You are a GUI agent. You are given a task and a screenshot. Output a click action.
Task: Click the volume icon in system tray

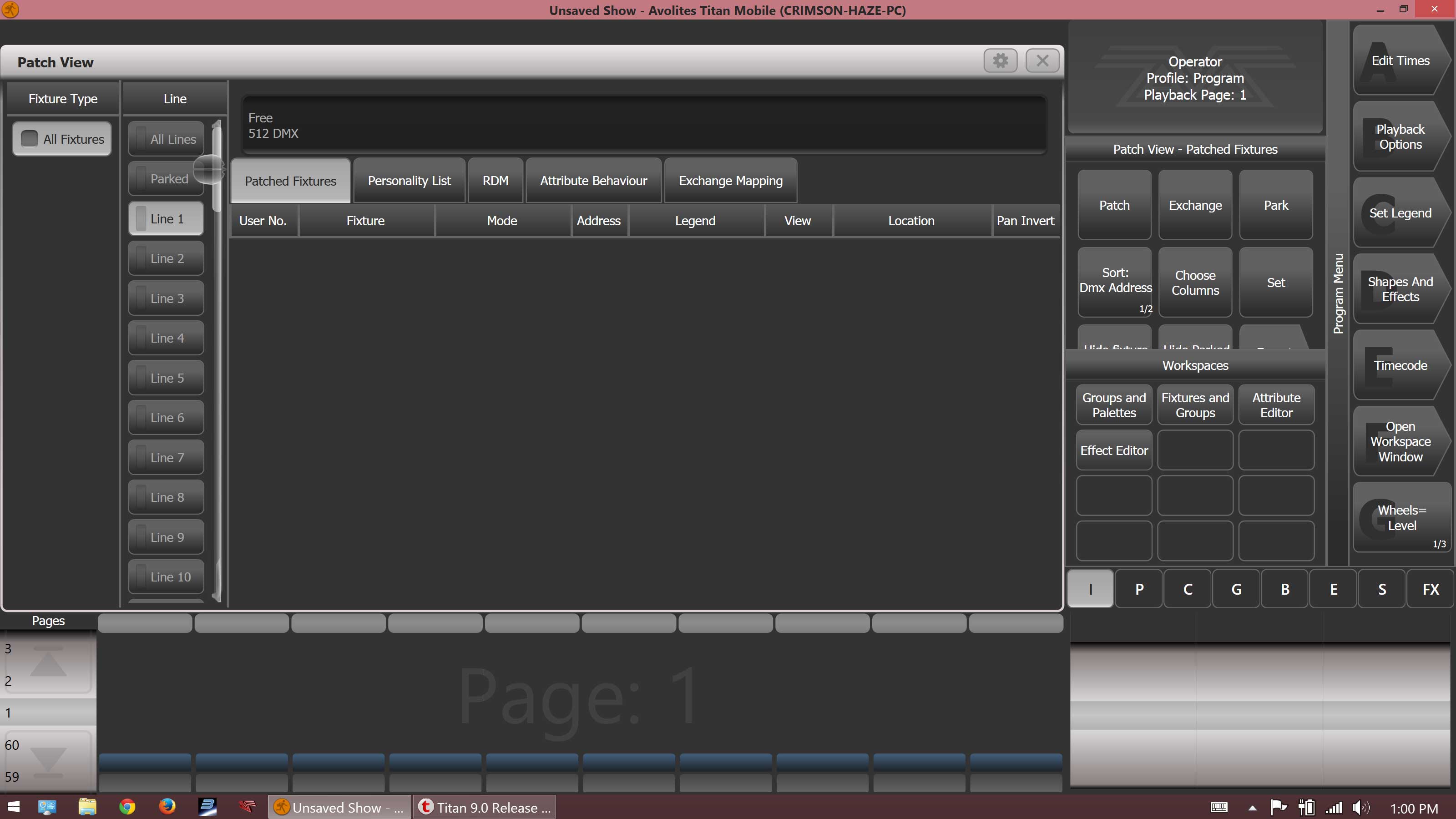1360,808
